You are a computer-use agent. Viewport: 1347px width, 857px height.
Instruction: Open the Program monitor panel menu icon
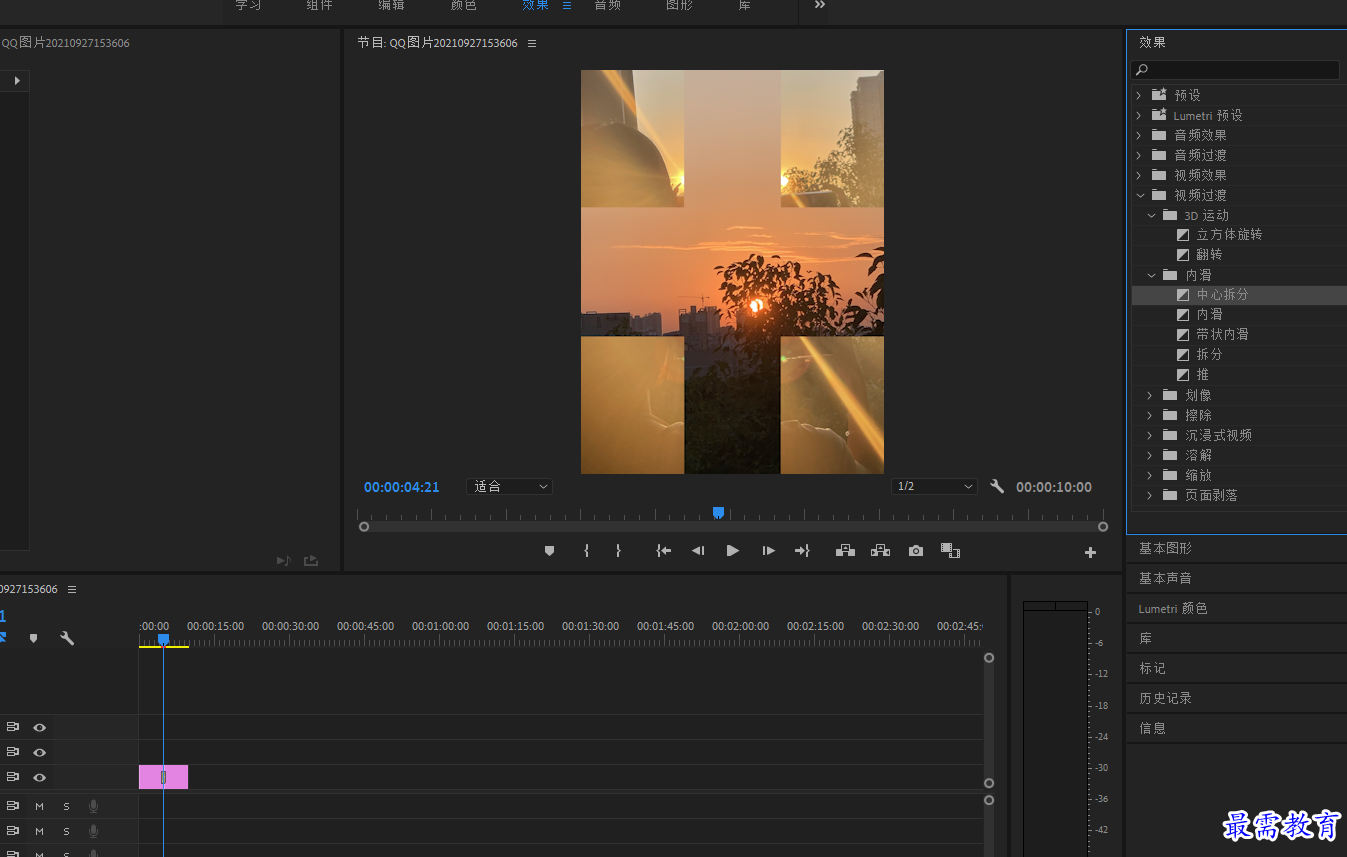coord(532,43)
